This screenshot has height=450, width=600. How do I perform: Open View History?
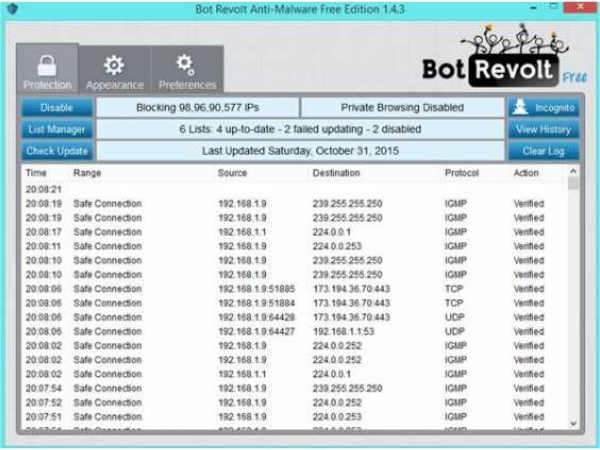[x=543, y=129]
